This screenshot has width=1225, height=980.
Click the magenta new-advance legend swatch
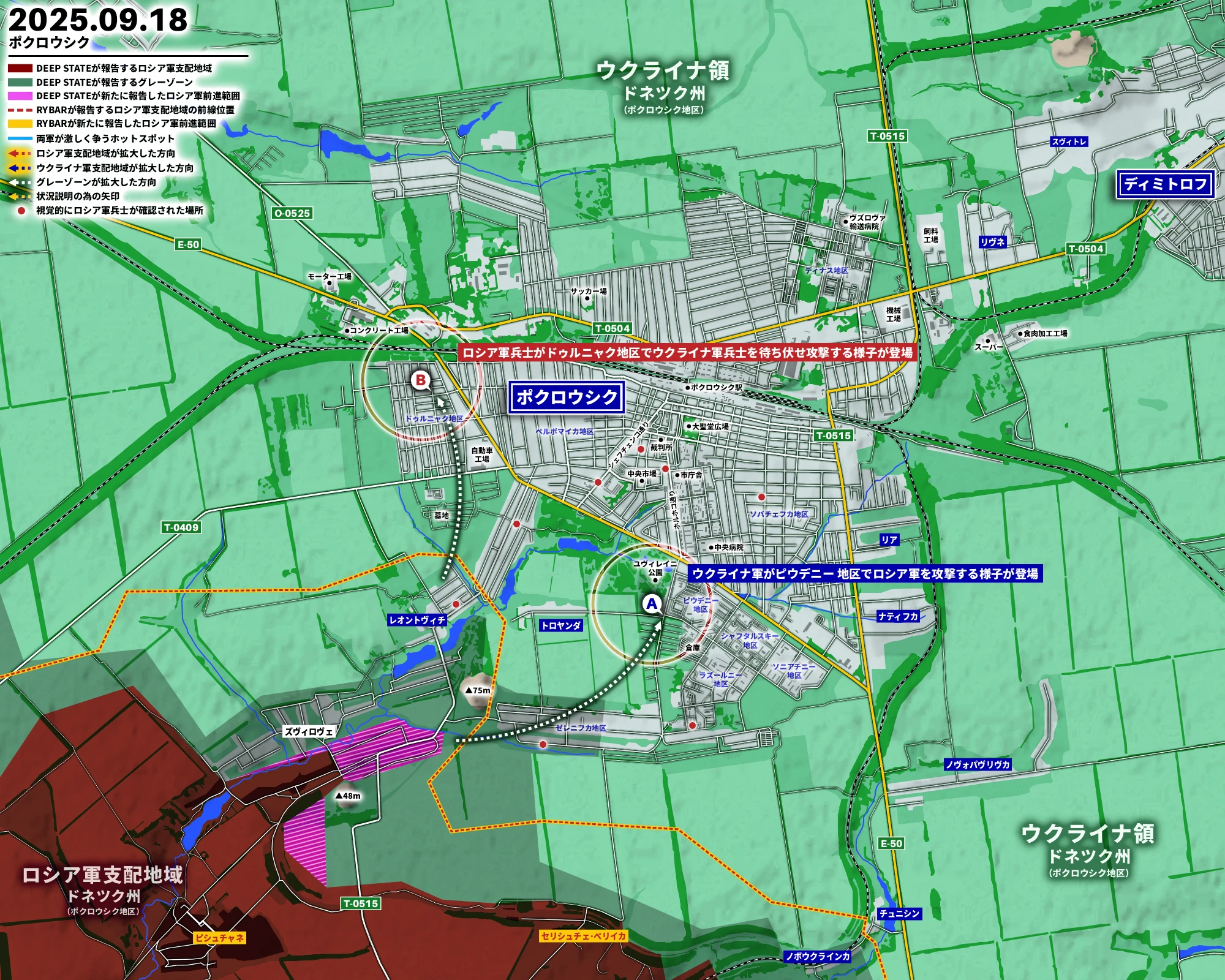(20, 96)
